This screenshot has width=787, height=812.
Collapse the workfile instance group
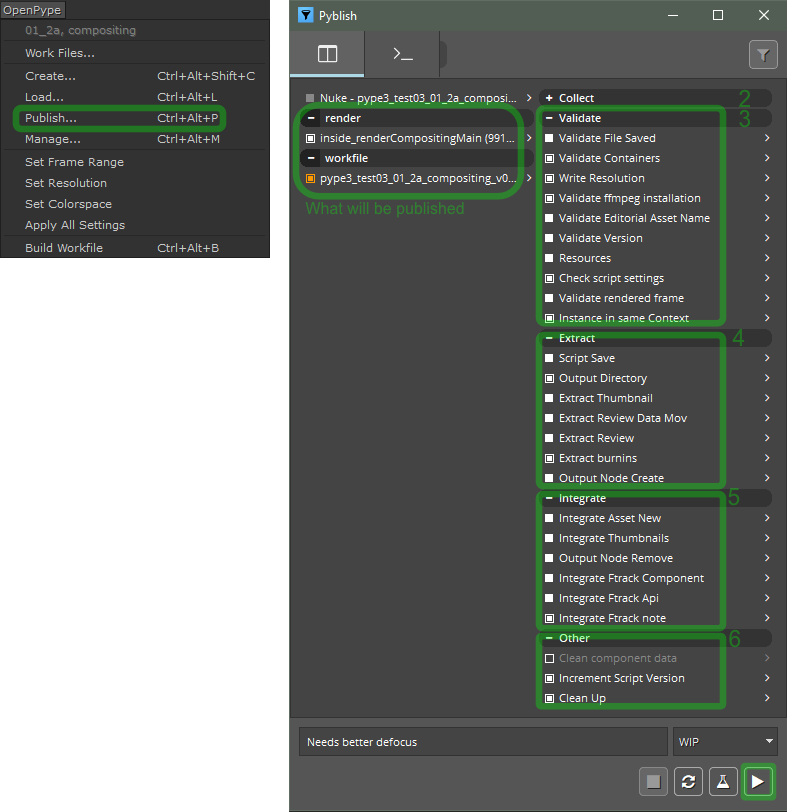pyautogui.click(x=311, y=158)
